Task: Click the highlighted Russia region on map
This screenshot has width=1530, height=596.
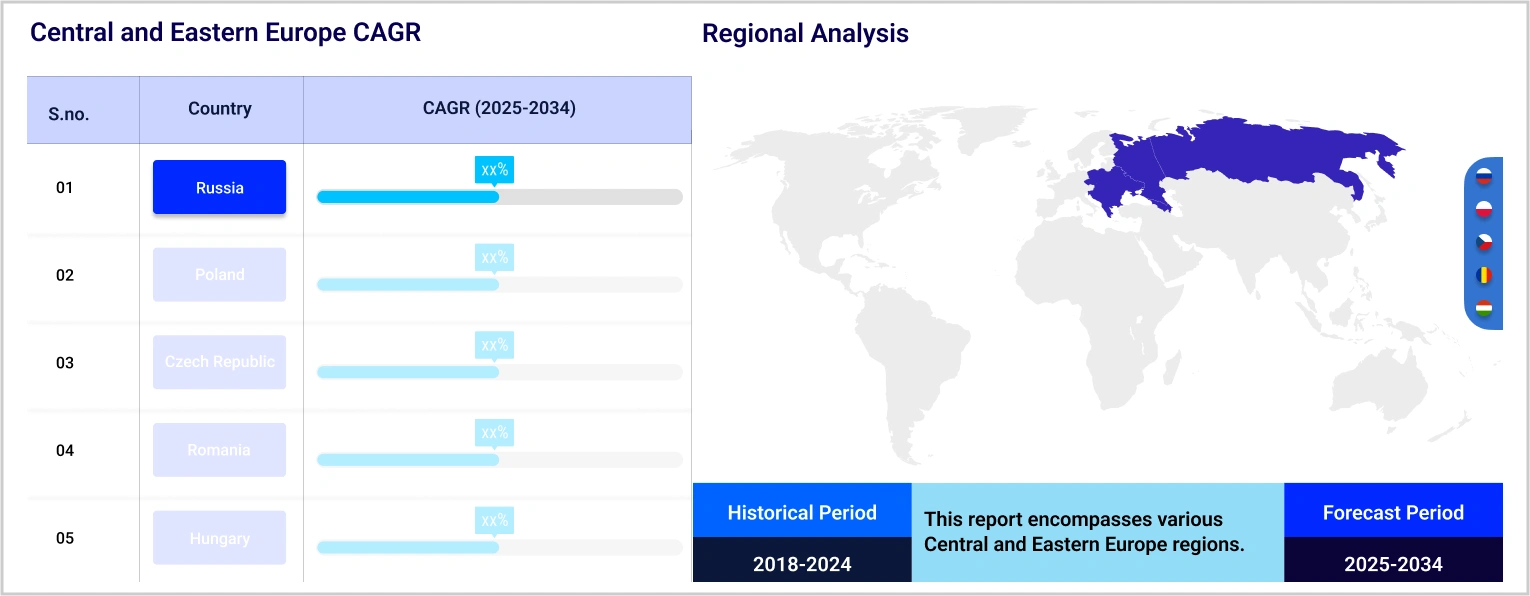Action: [1250, 155]
